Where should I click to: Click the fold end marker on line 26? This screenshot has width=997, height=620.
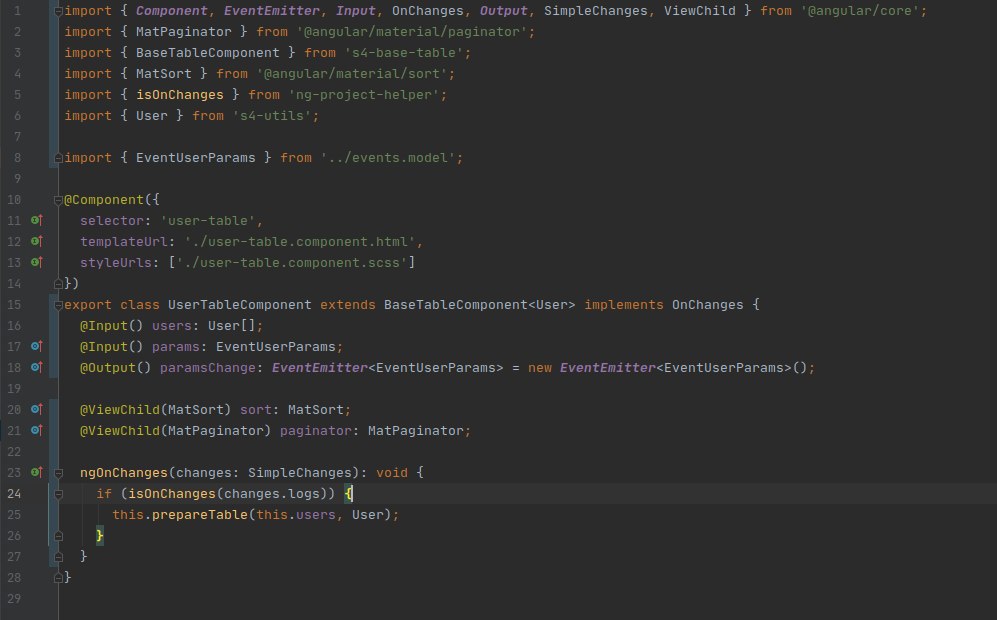coord(58,536)
